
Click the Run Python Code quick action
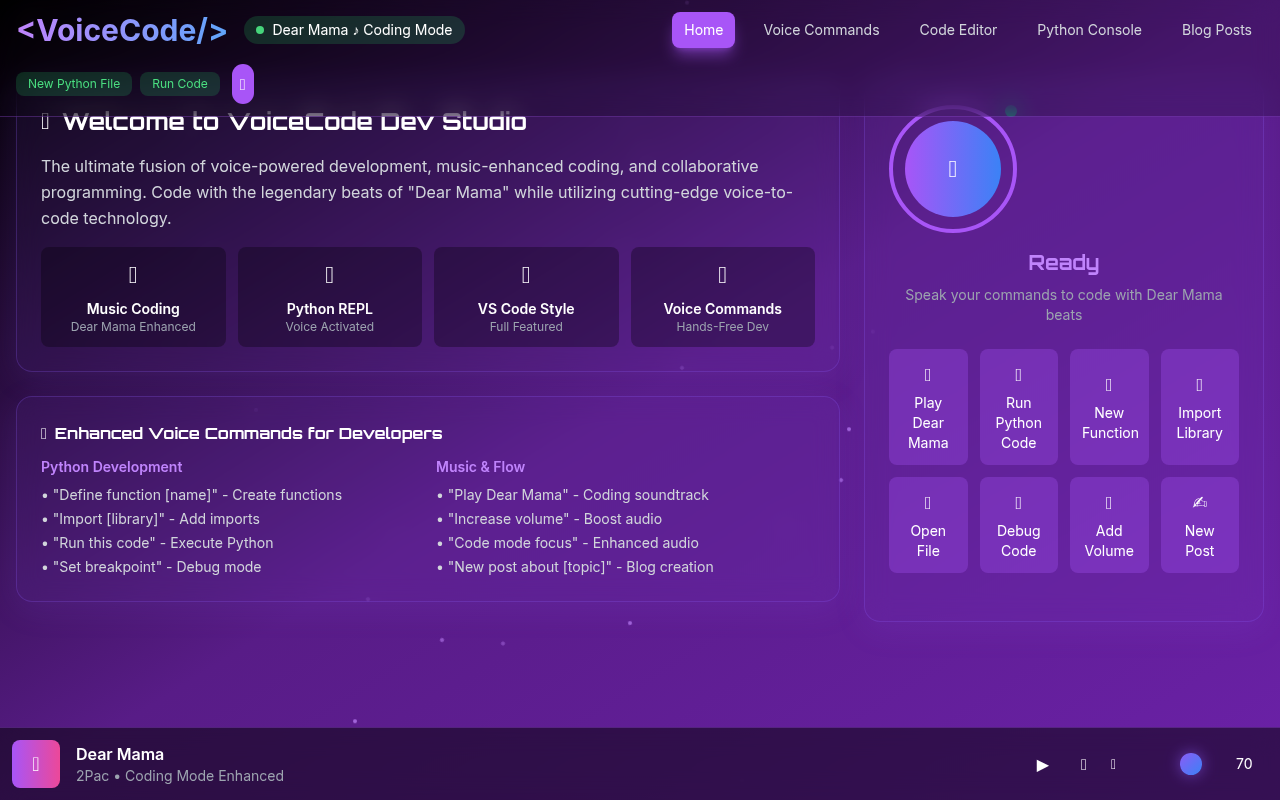coord(1019,407)
